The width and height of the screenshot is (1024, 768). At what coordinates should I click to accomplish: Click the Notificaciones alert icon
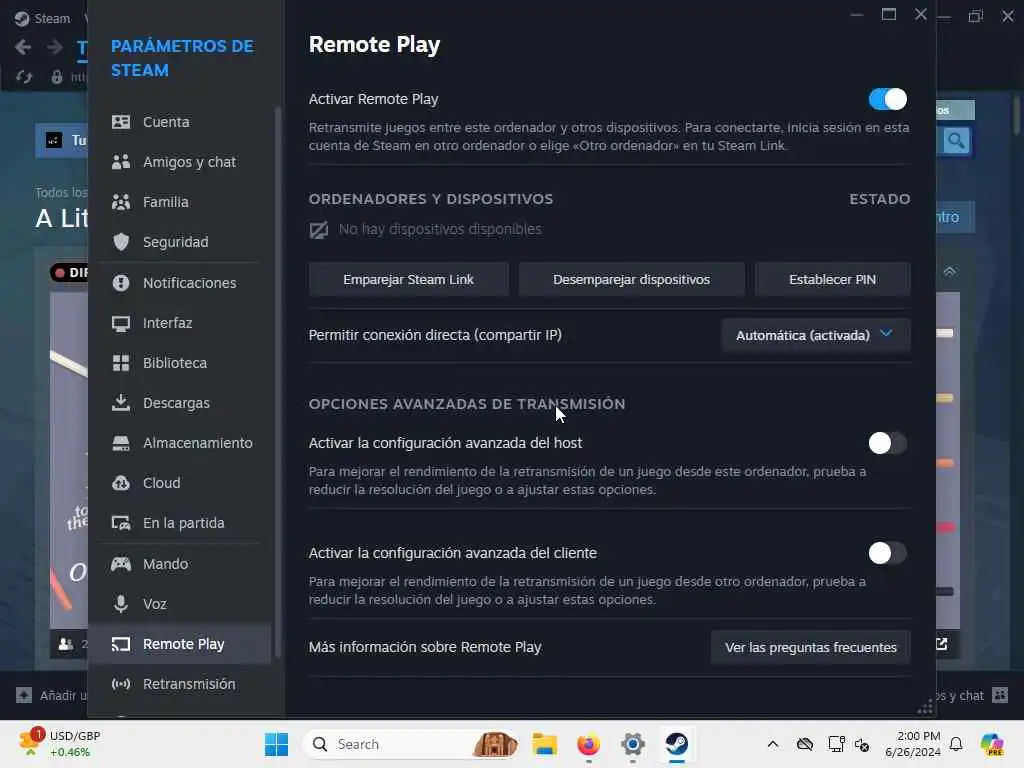[121, 283]
